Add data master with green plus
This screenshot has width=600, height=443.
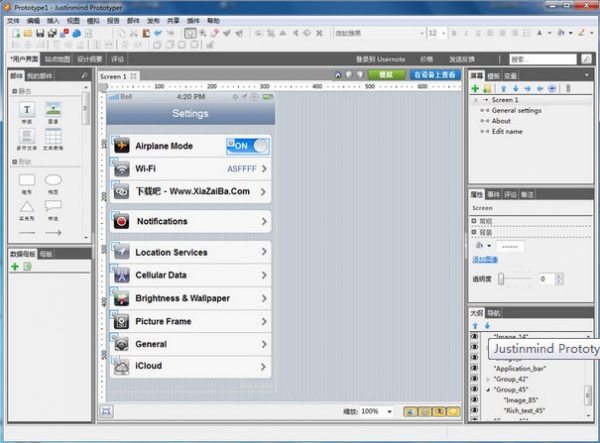15,267
